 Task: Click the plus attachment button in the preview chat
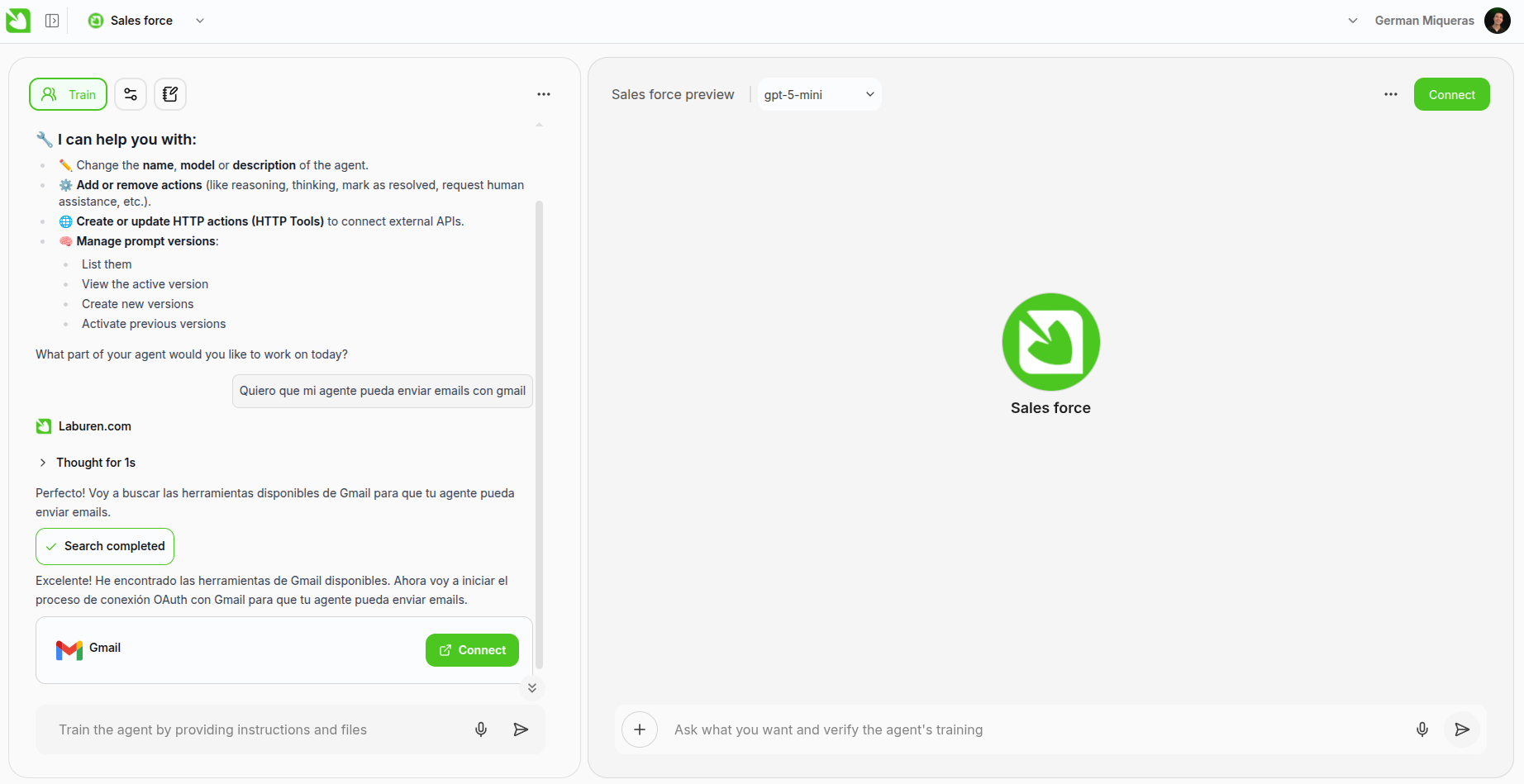click(640, 729)
